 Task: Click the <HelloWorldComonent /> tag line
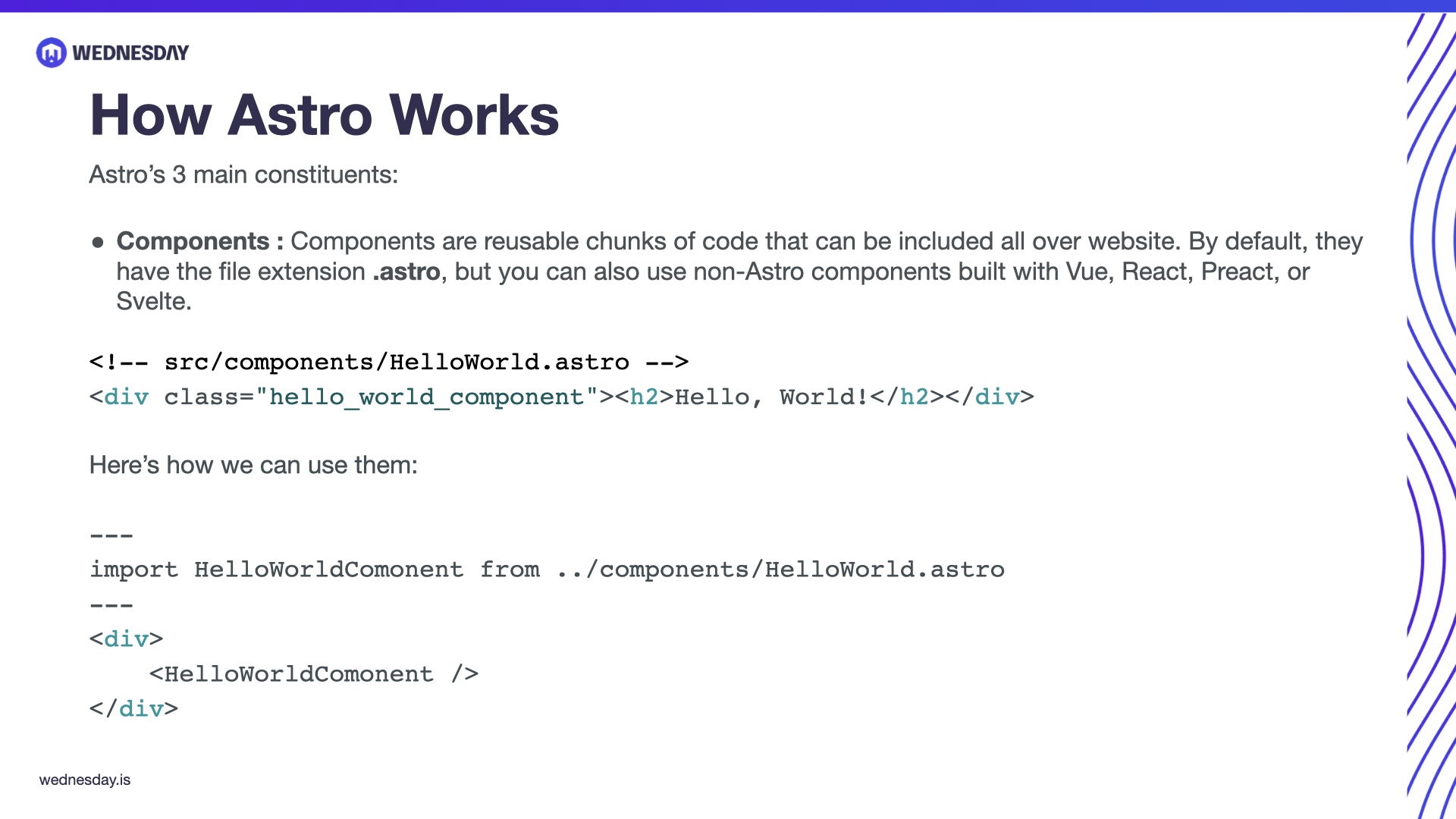[x=314, y=673]
